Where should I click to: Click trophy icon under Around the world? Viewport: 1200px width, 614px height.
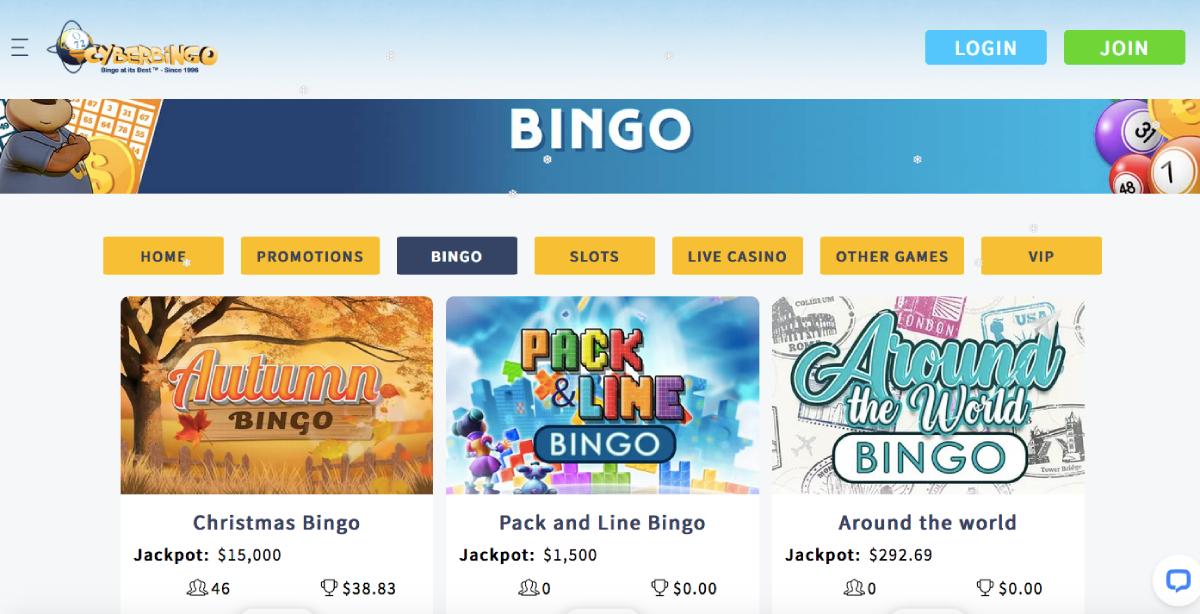[x=986, y=588]
